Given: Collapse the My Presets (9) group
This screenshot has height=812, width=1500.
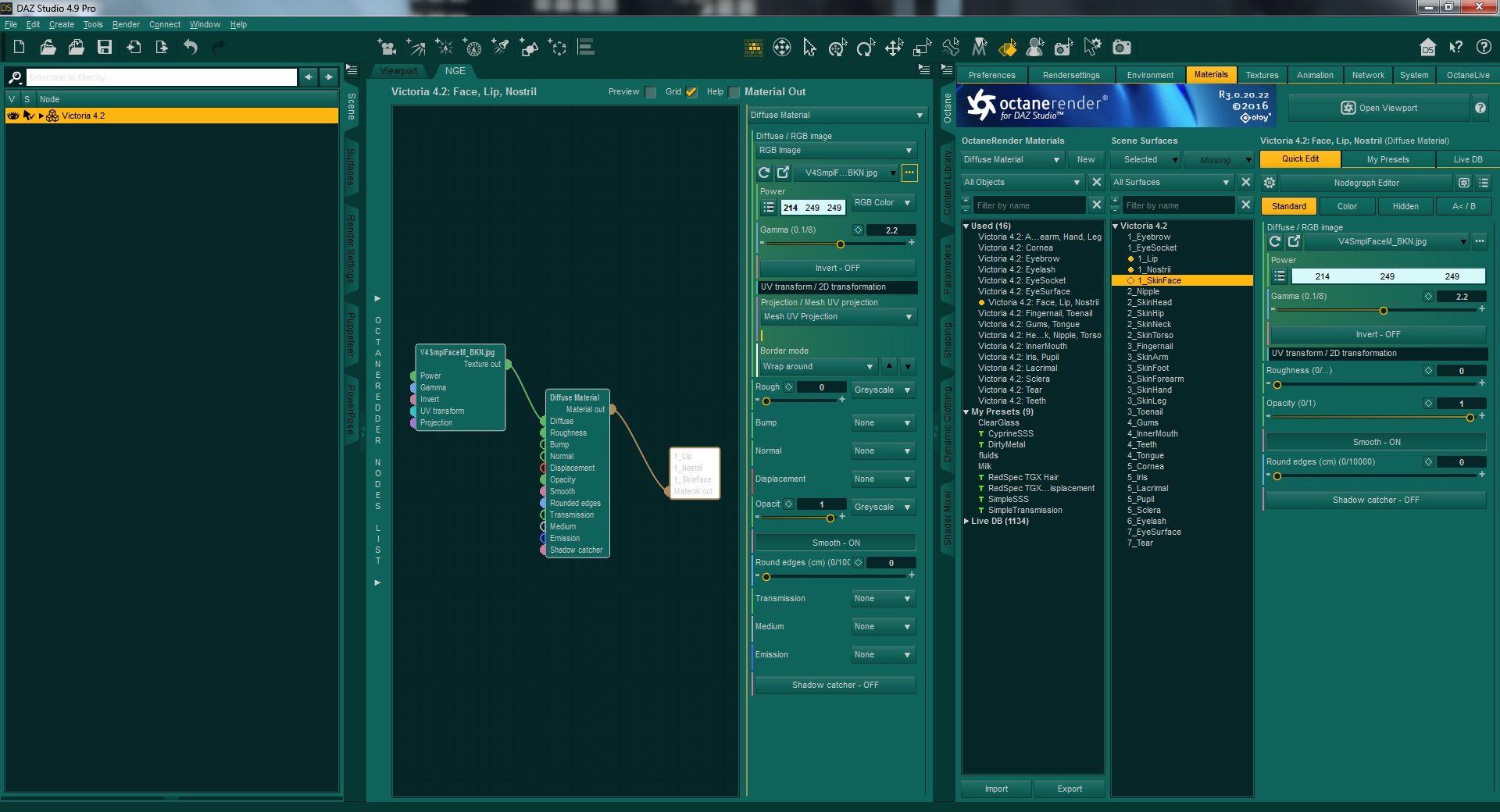Looking at the screenshot, I should (966, 411).
